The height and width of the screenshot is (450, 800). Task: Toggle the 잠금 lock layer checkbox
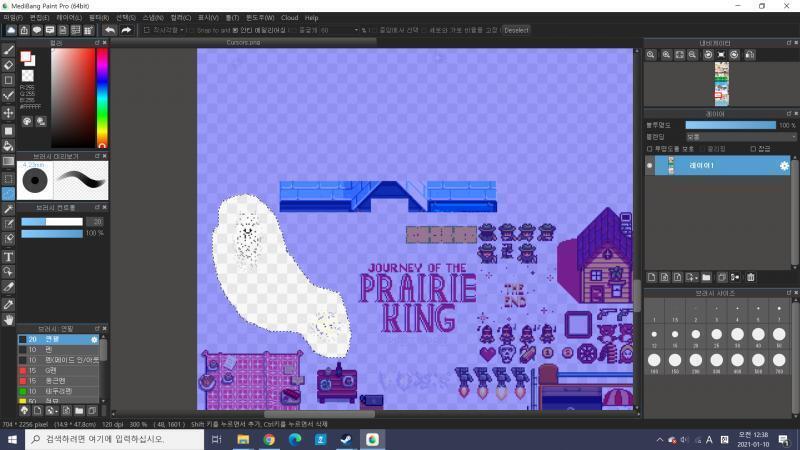pyautogui.click(x=753, y=149)
